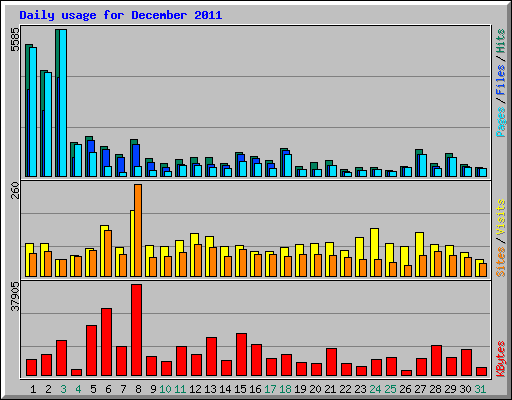The height and width of the screenshot is (400, 512).
Task: Click the tall orange sites bar for day 8
Action: pos(138,230)
